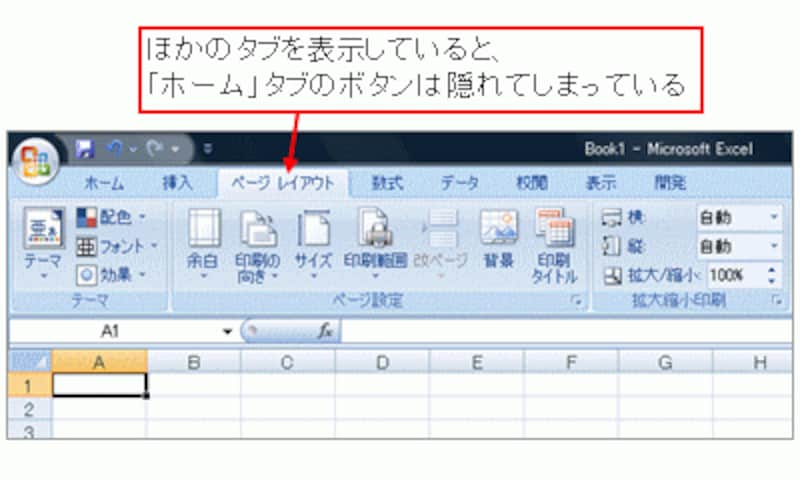This screenshot has width=800, height=480.
Task: Decrease scale with the down spinner arrow
Action: tap(772, 281)
